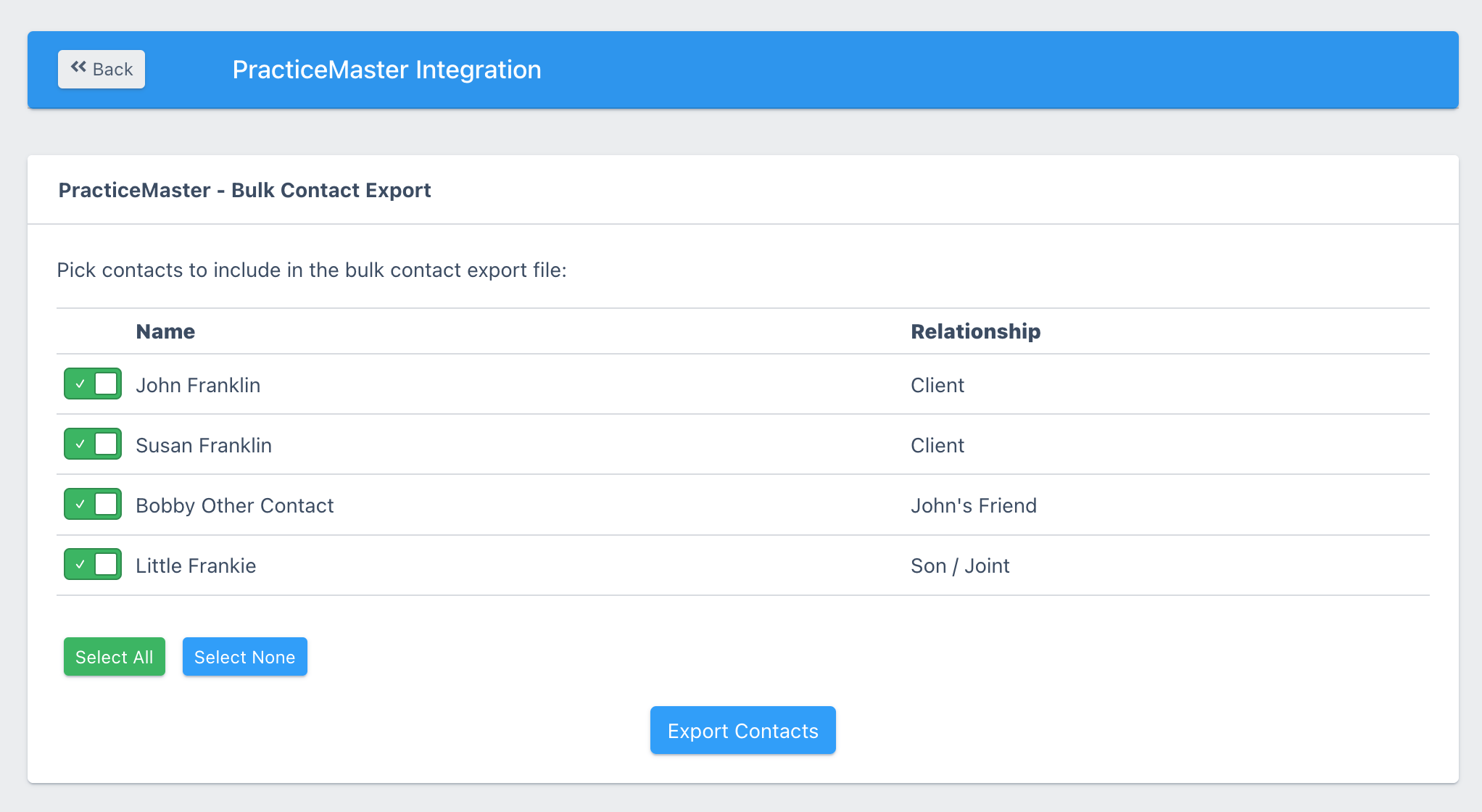This screenshot has height=812, width=1482.
Task: Toggle Susan Franklin's export switch
Action: [x=93, y=444]
